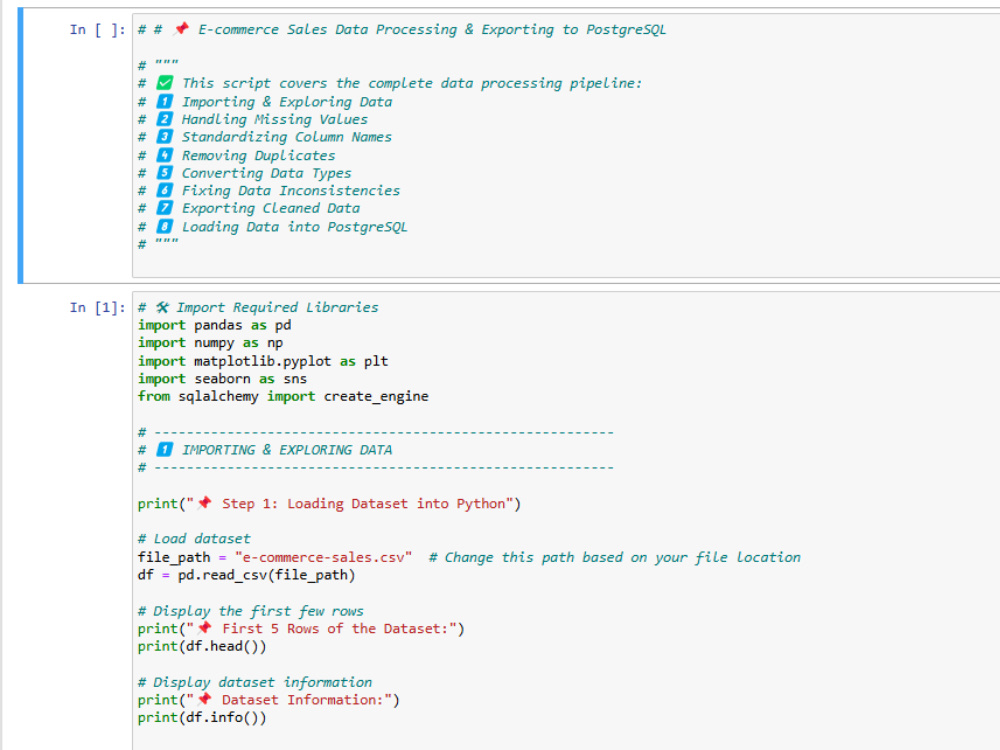This screenshot has width=1000, height=750.
Task: Click '# Display the first few rows' comment
Action: coord(251,611)
